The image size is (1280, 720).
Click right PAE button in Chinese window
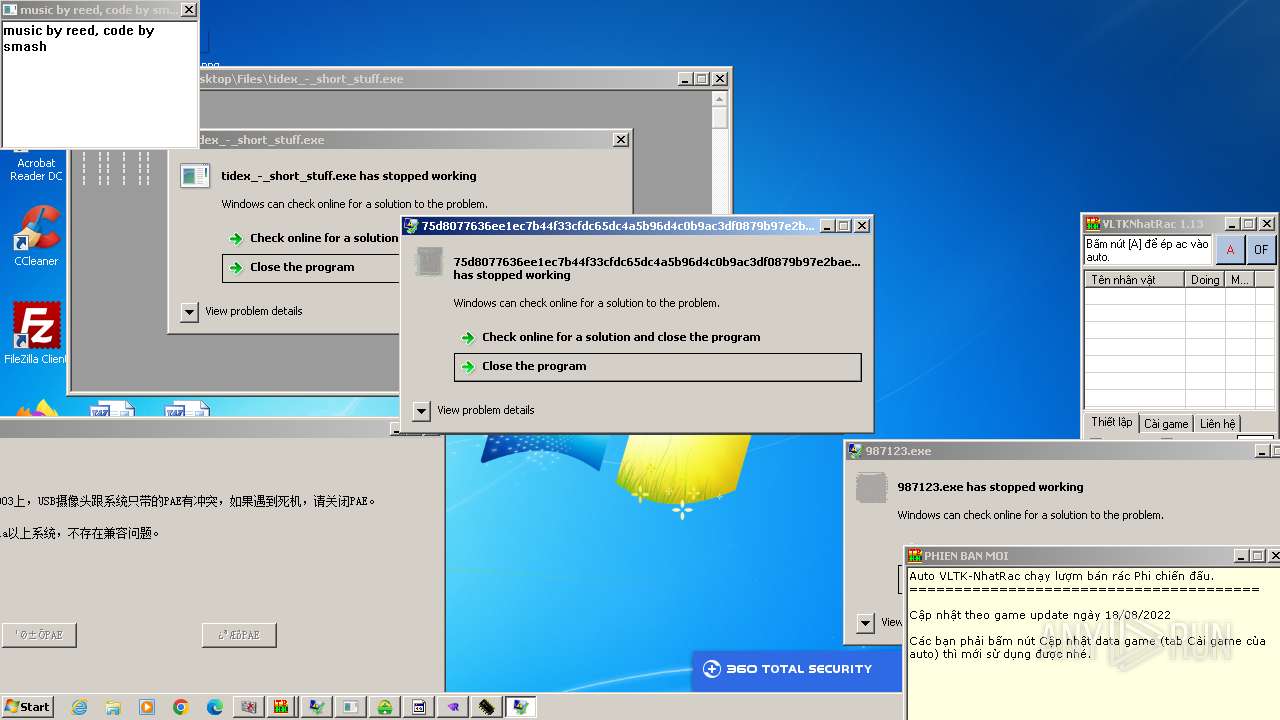pos(239,635)
